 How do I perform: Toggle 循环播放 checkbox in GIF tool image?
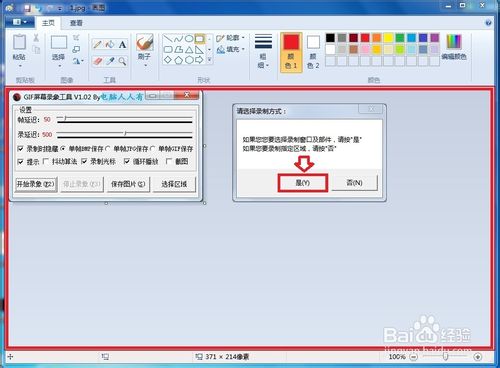[127, 161]
